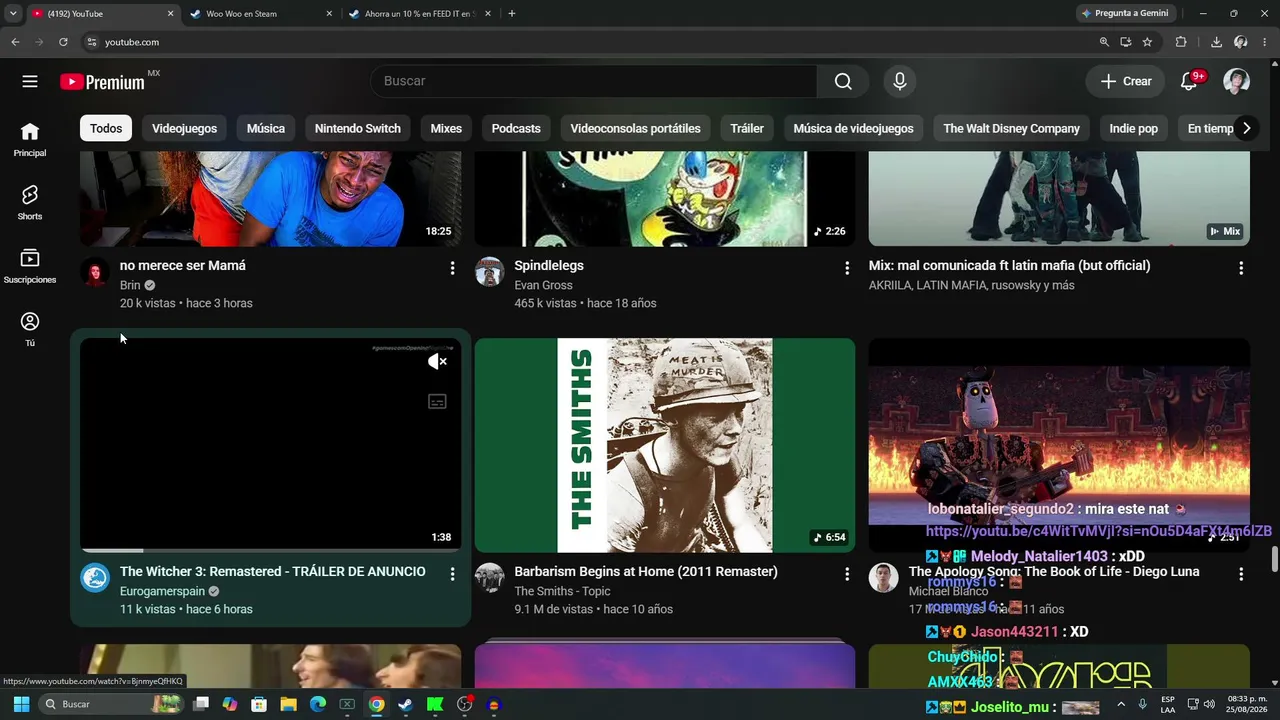1280x720 pixels.
Task: Open Shorts in the sidebar
Action: (x=30, y=202)
